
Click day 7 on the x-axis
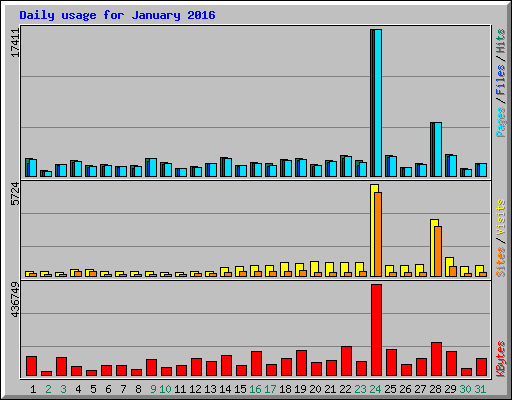[123, 389]
